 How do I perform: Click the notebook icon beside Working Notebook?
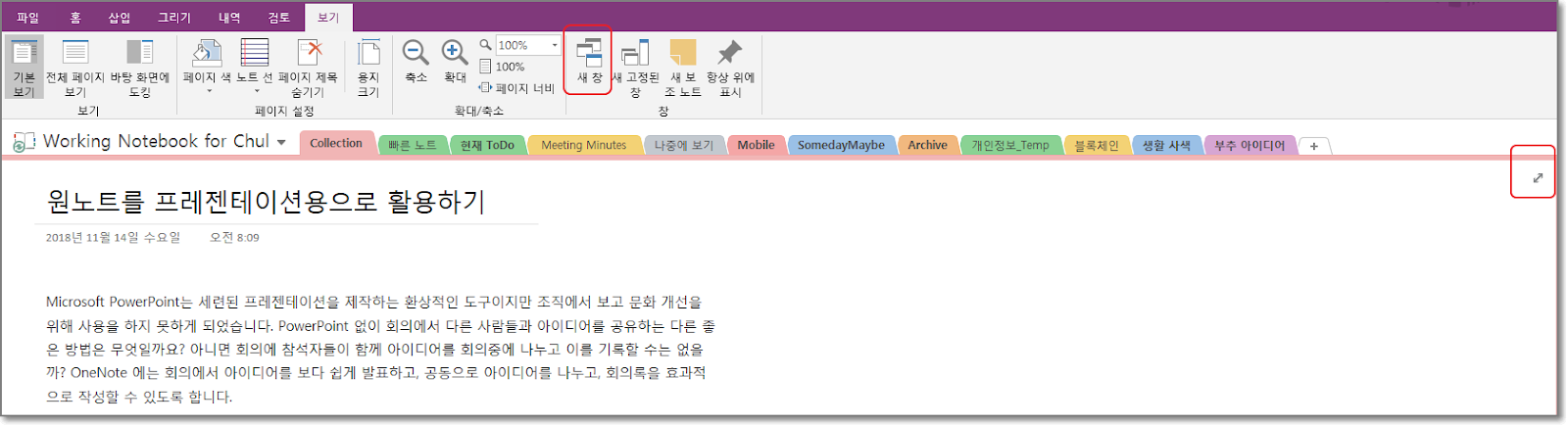pyautogui.click(x=24, y=142)
